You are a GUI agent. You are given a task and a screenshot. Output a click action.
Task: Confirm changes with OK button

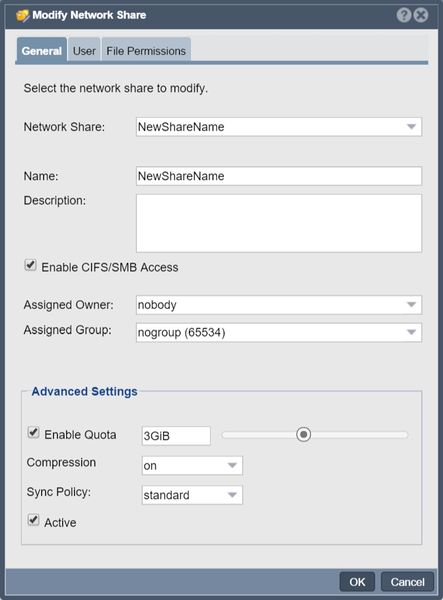(x=357, y=582)
